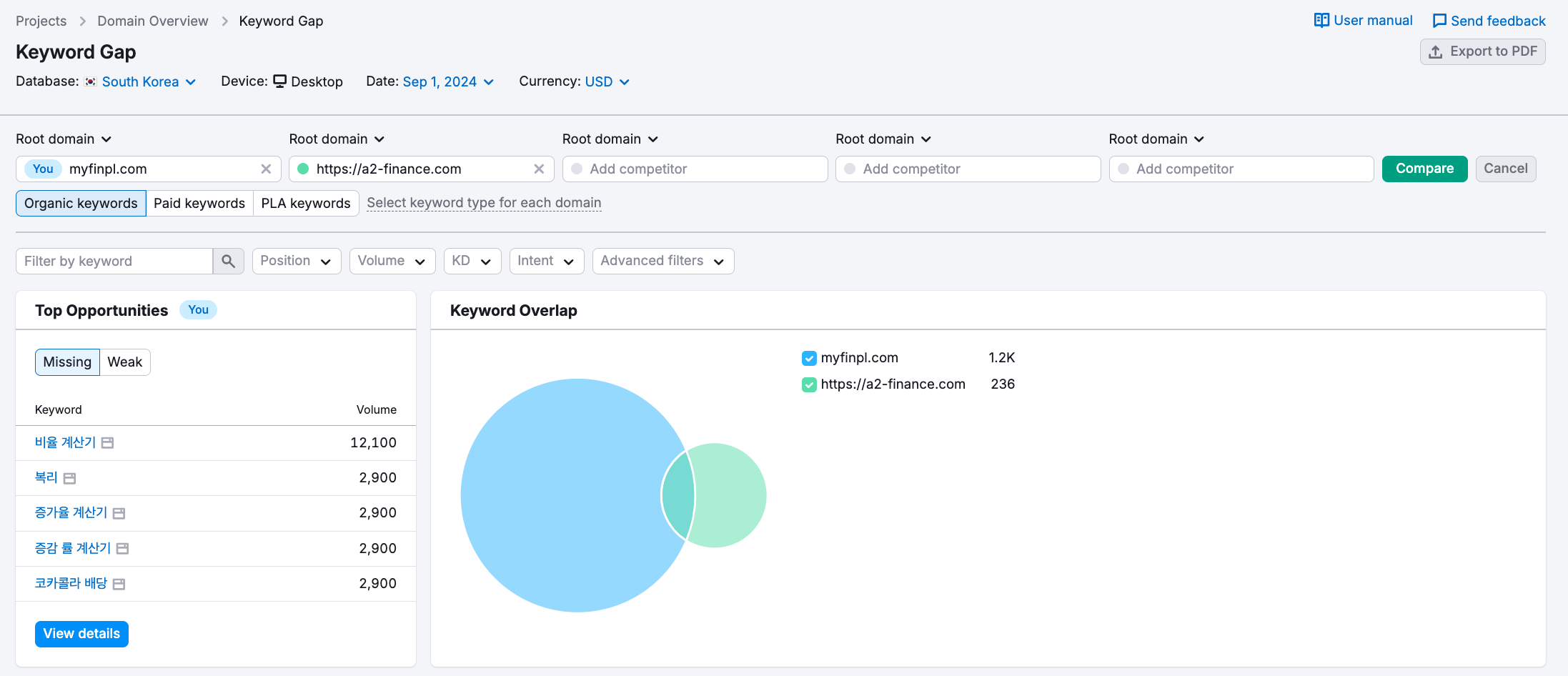Screen dimensions: 1568x676
Task: Click the Keyword column header
Action: coord(59,410)
